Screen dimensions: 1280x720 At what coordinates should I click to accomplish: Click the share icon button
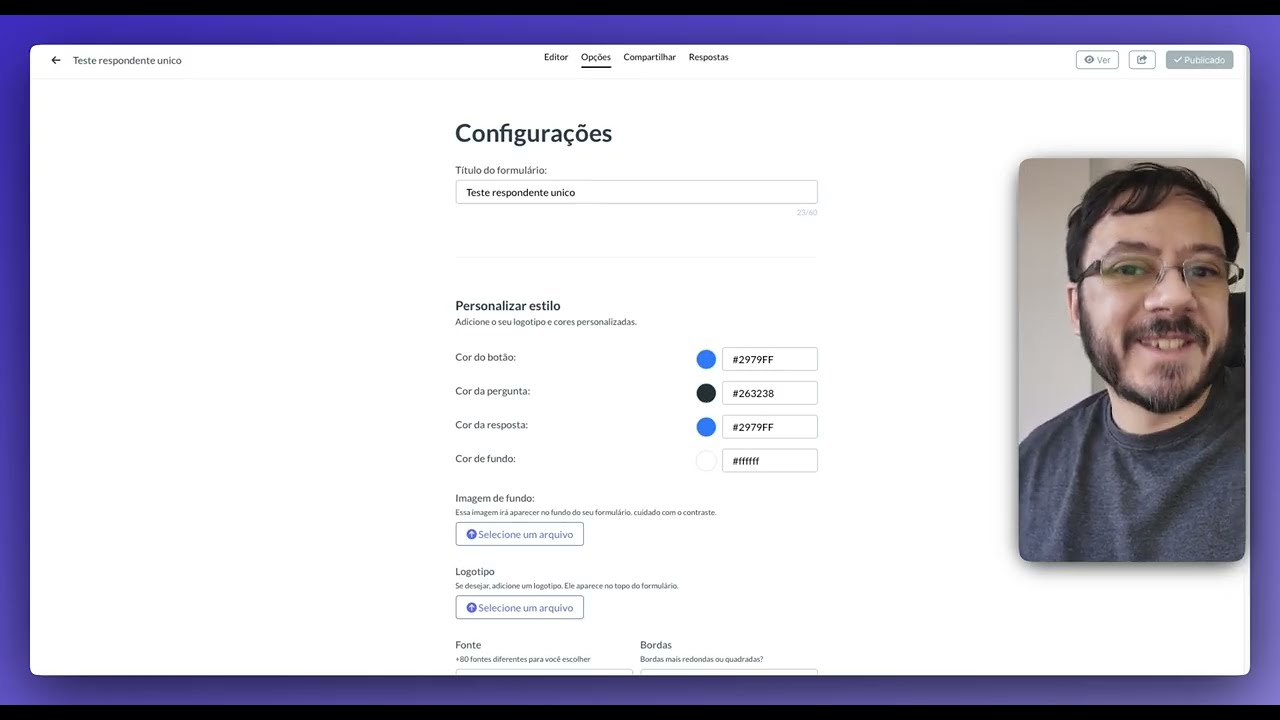coord(1142,60)
